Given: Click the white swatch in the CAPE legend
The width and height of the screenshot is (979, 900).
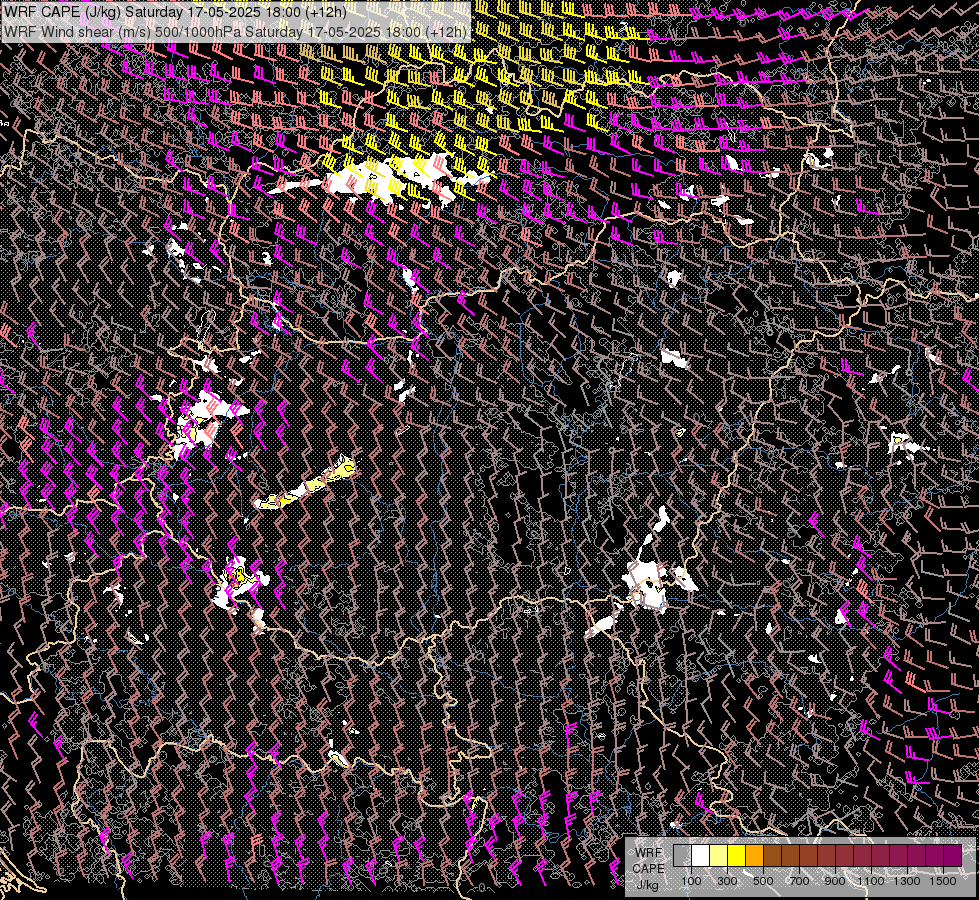Looking at the screenshot, I should pos(701,855).
